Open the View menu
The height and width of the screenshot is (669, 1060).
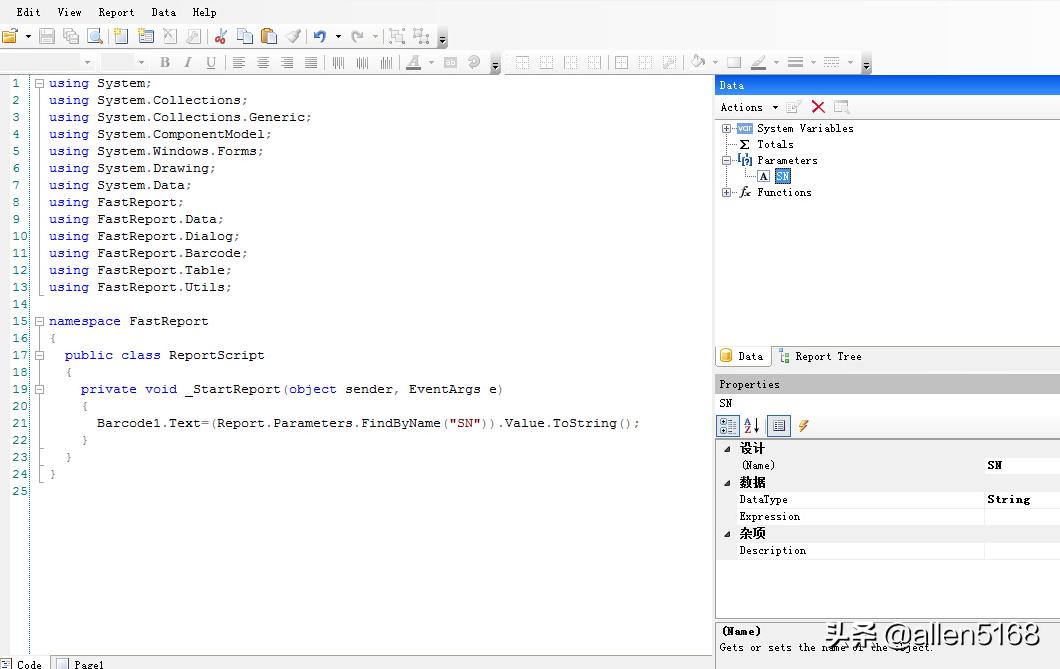point(69,12)
